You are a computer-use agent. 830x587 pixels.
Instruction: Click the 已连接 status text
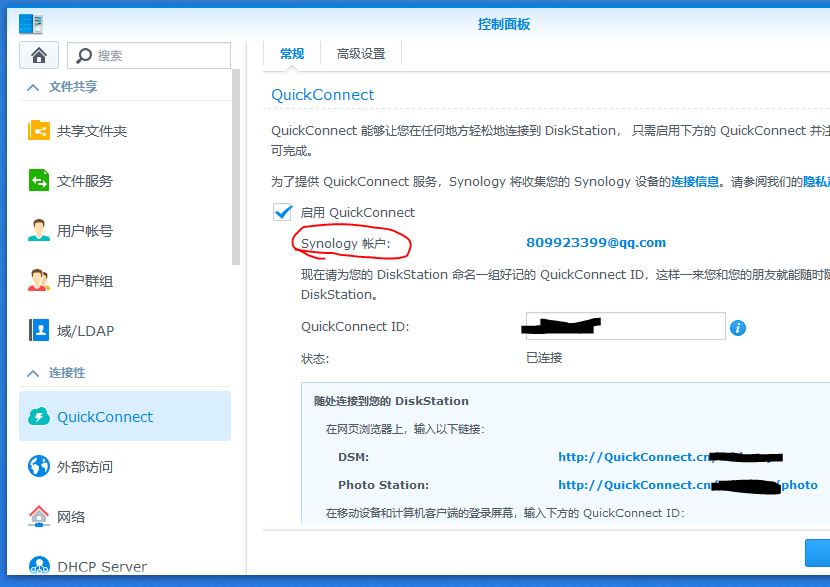[x=544, y=358]
